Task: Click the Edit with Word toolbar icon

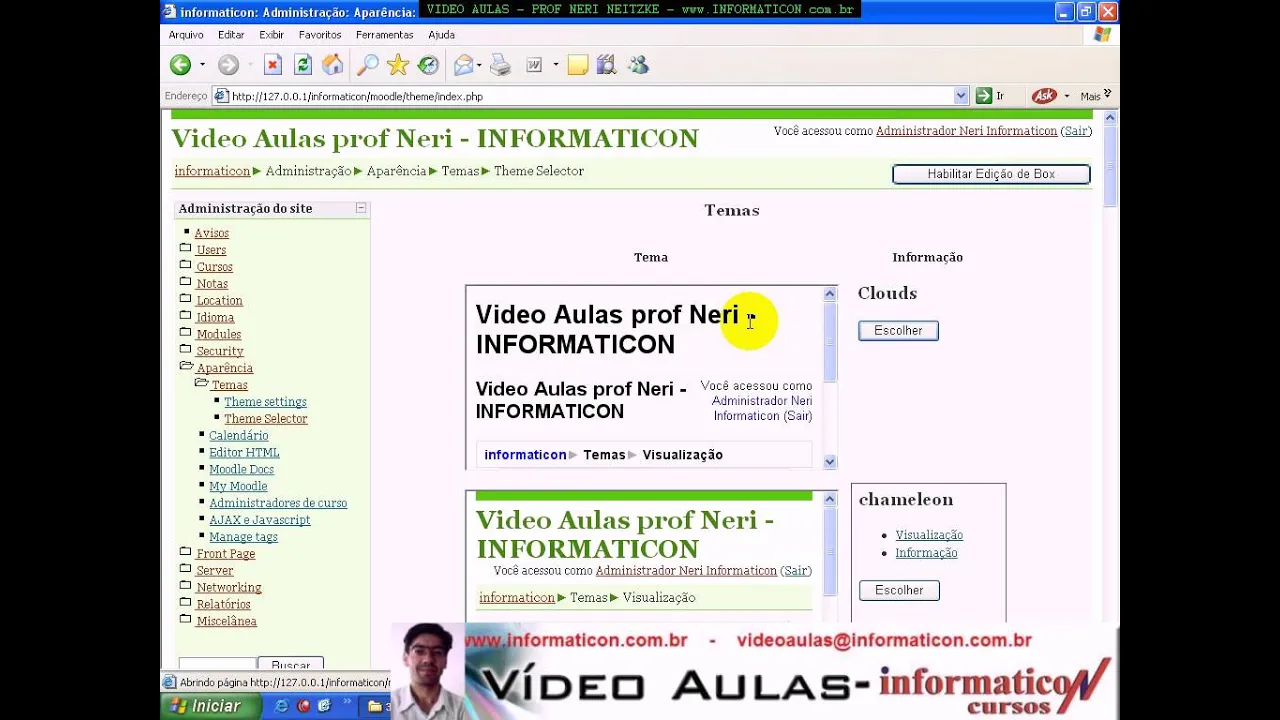Action: [x=535, y=65]
